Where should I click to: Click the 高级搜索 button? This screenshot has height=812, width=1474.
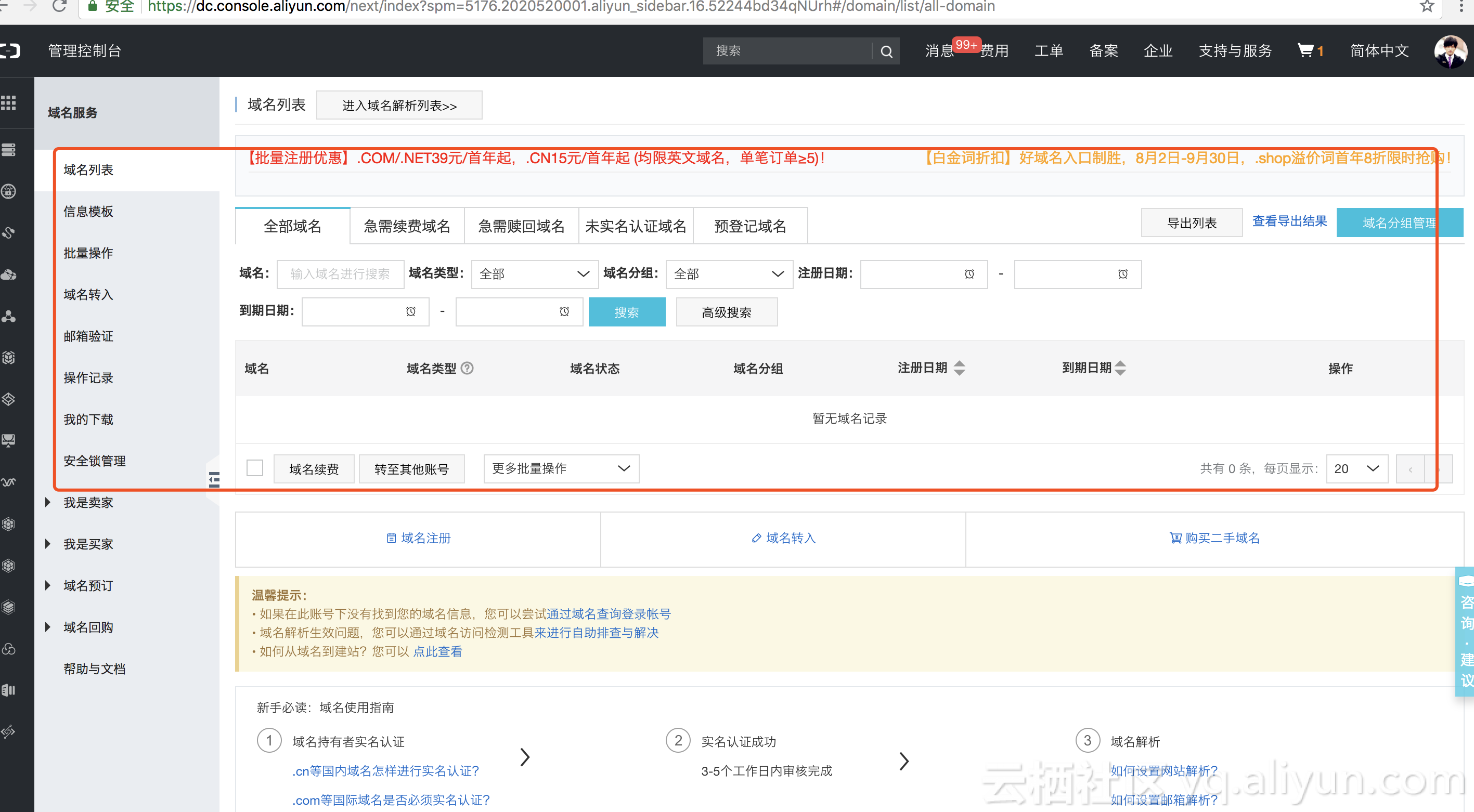[727, 312]
